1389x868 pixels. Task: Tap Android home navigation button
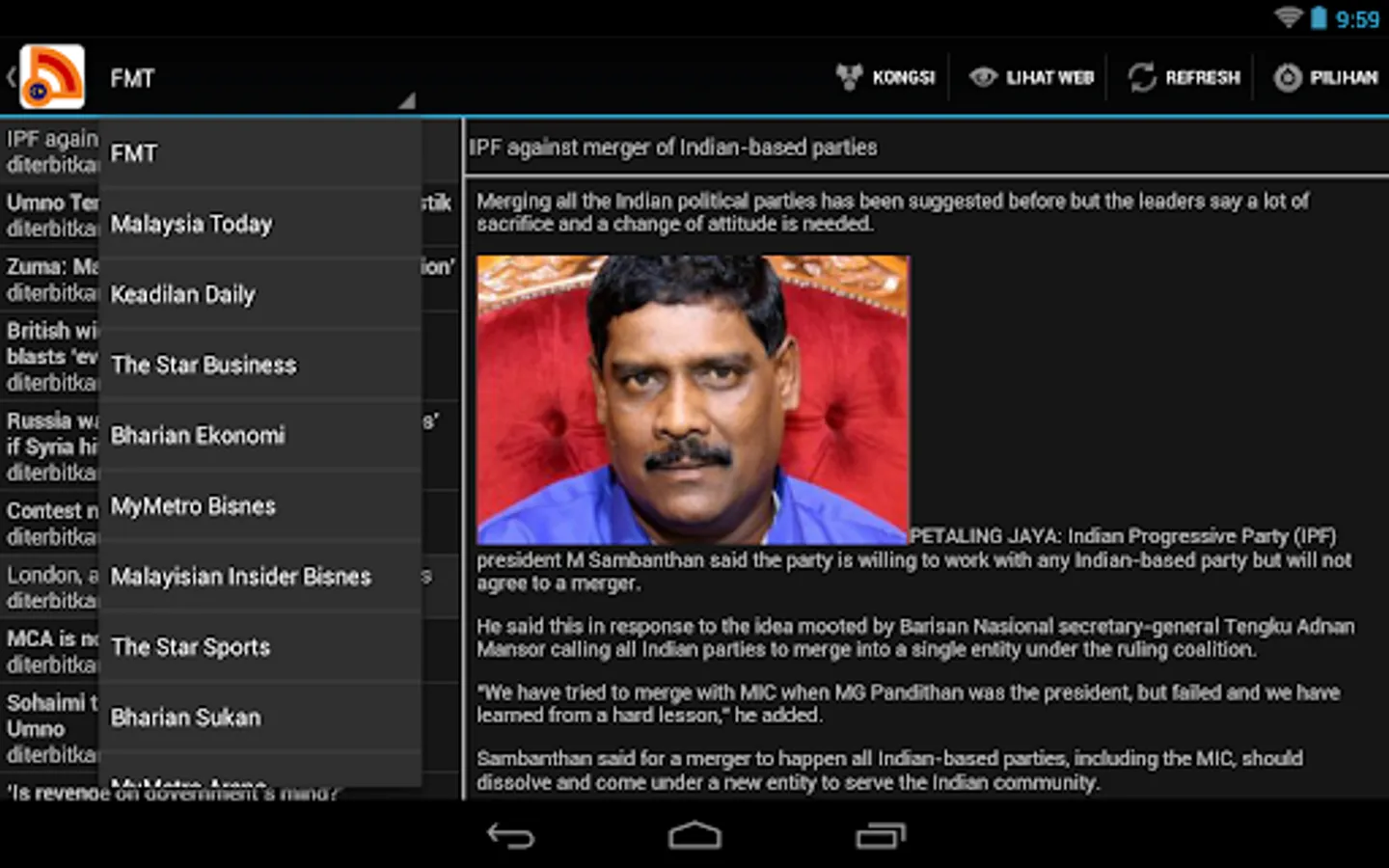[x=694, y=835]
